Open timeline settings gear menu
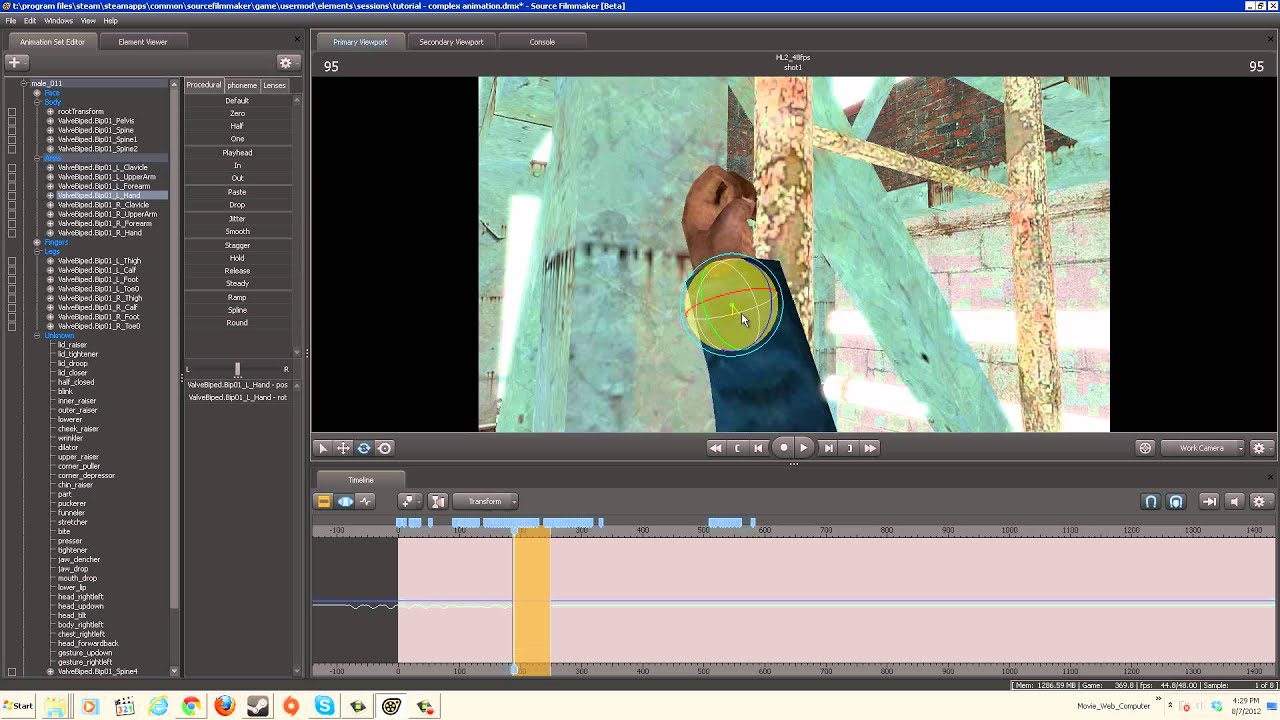Viewport: 1280px width, 720px height. coord(1259,501)
